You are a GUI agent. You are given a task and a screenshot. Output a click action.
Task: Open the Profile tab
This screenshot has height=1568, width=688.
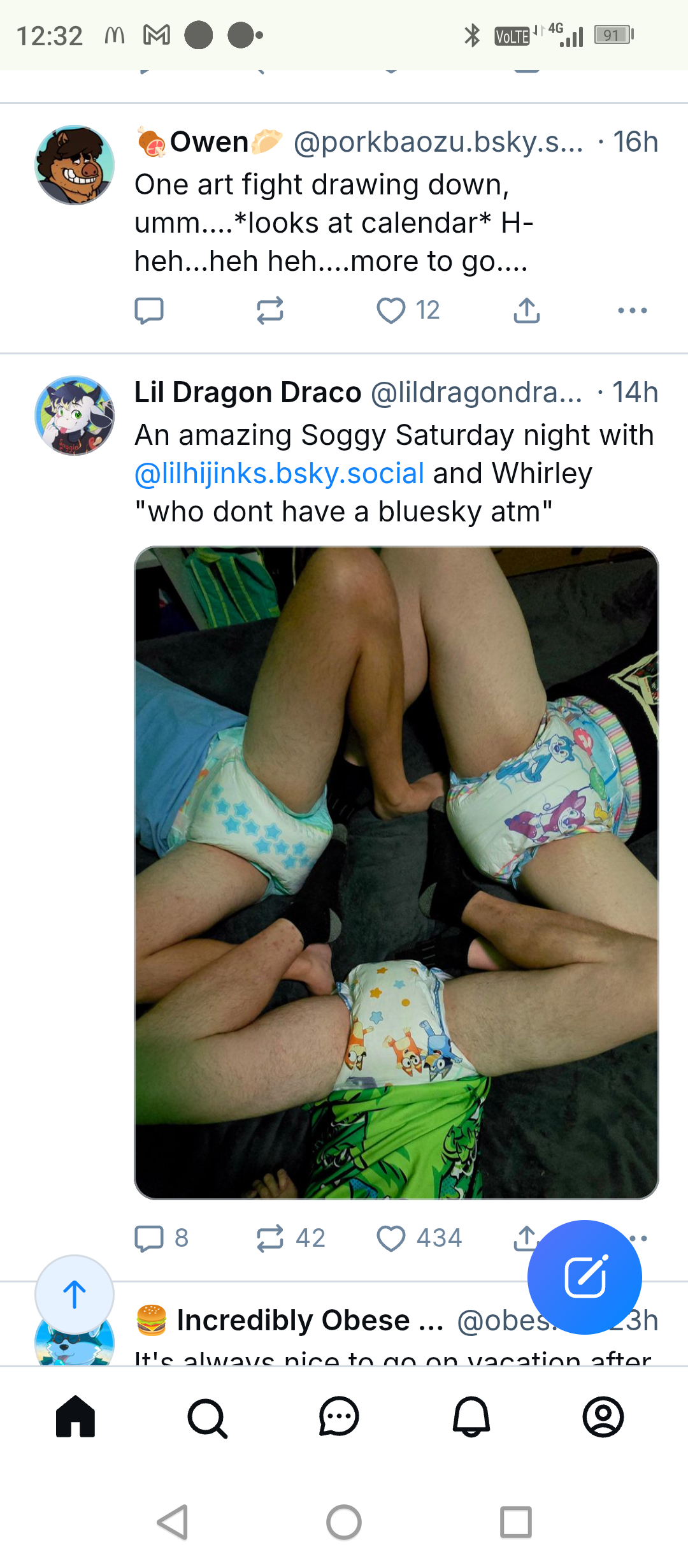(603, 1417)
